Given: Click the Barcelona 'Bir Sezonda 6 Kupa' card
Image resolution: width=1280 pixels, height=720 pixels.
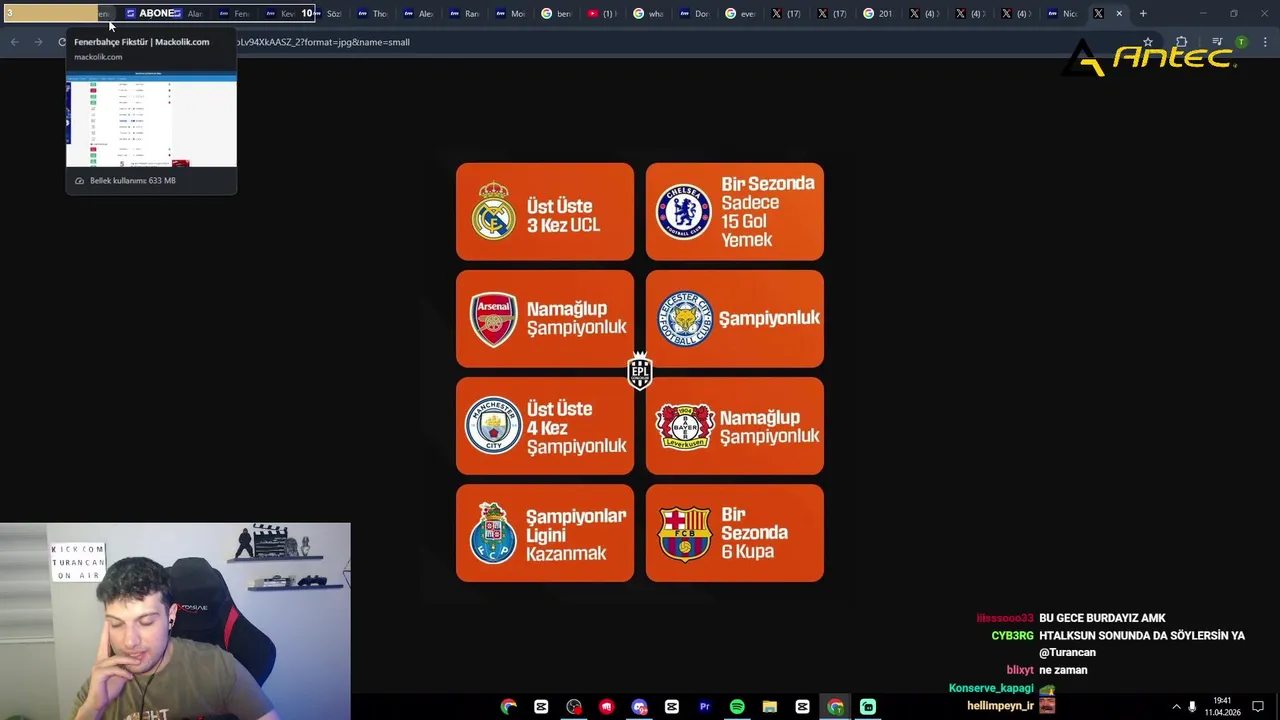Looking at the screenshot, I should pyautogui.click(x=735, y=533).
